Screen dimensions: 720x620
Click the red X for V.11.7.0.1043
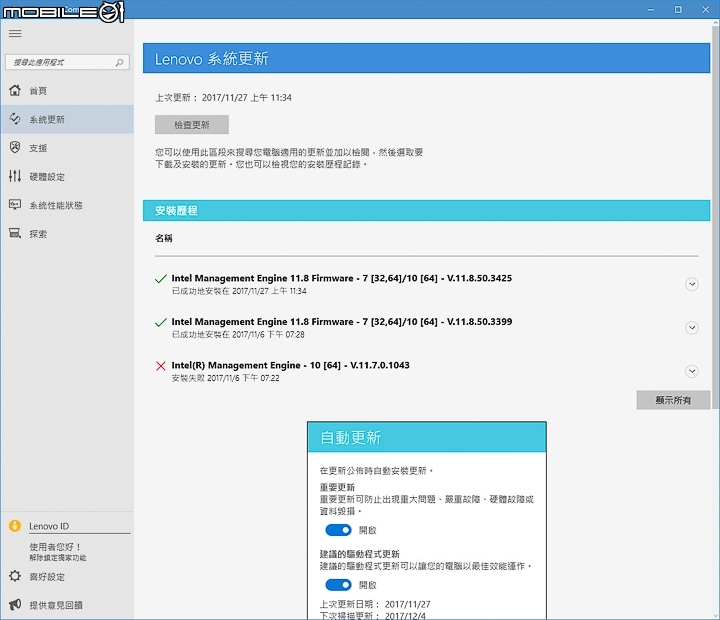(x=161, y=366)
